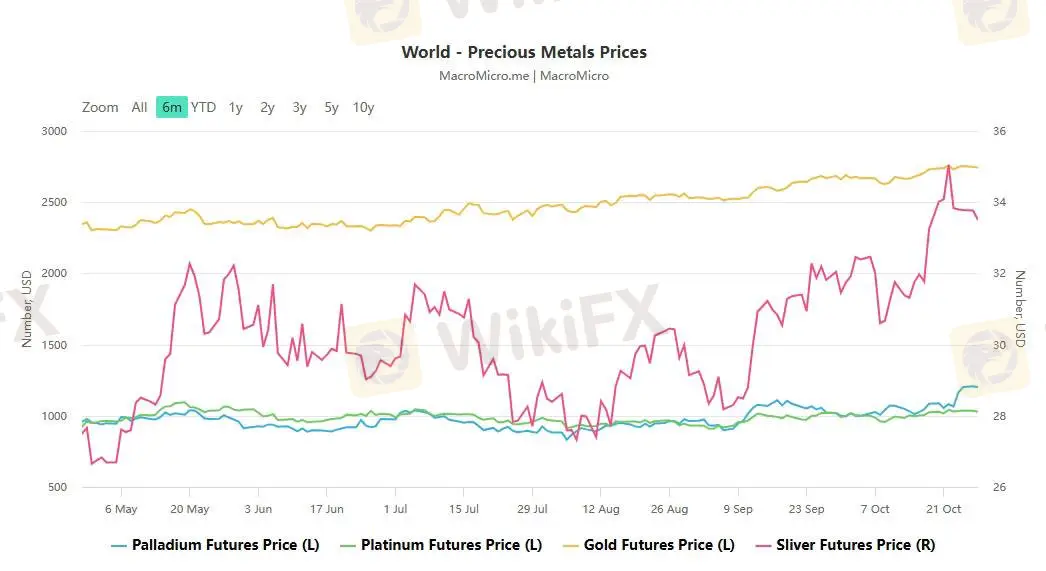Switch zoom to YTD

click(x=203, y=107)
